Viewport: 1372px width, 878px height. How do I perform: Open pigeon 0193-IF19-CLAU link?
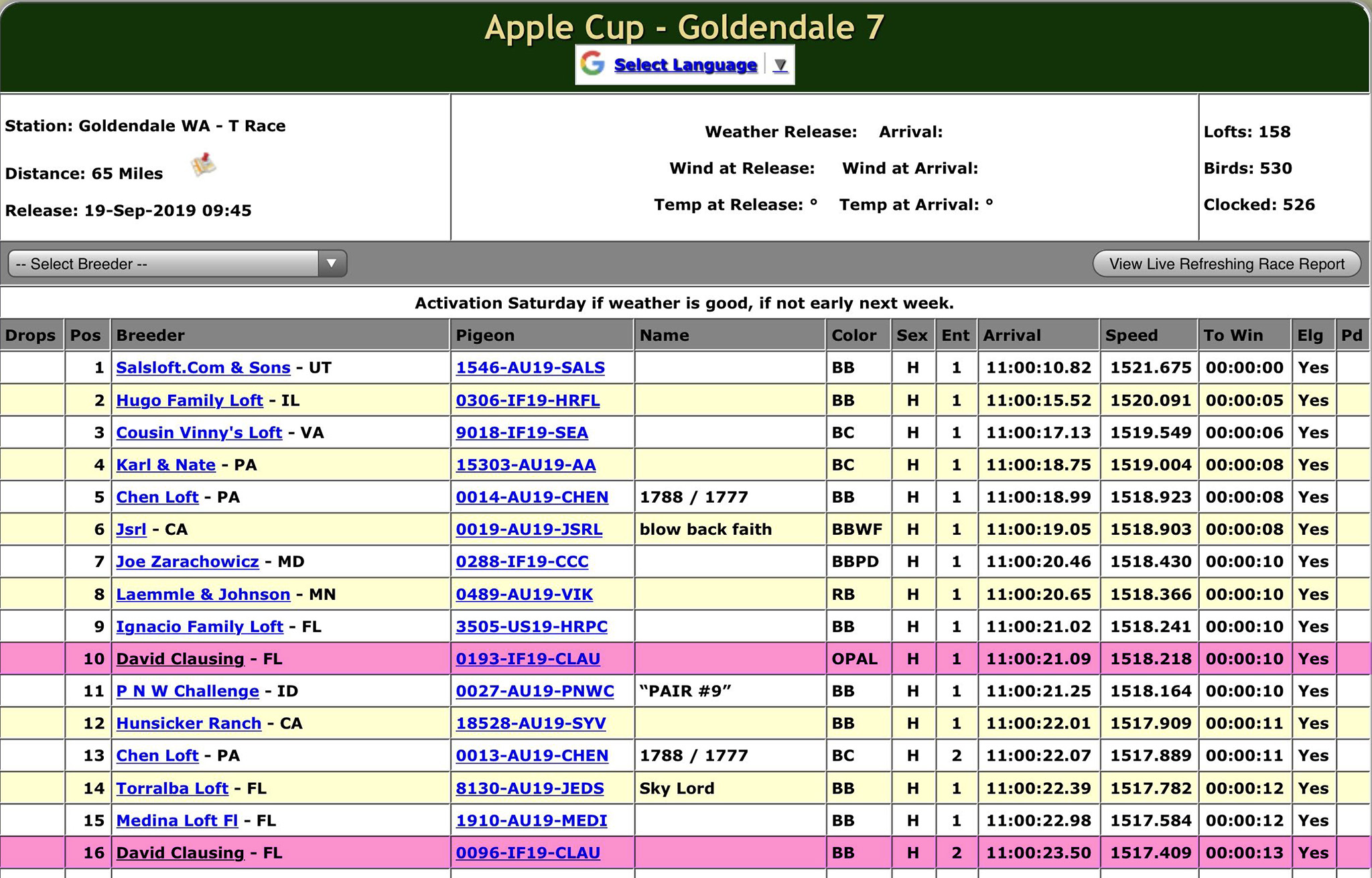(528, 659)
